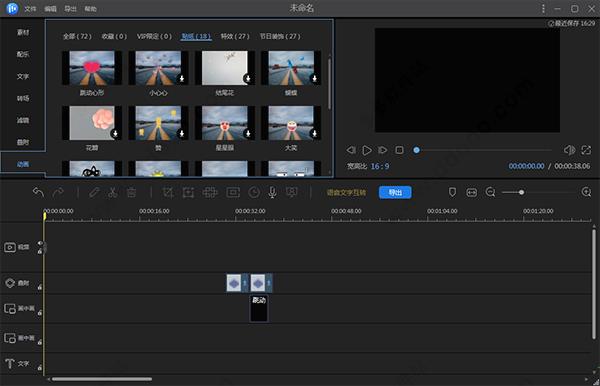This screenshot has width=600, height=386.
Task: Click the blue 导出 export button
Action: (x=395, y=192)
